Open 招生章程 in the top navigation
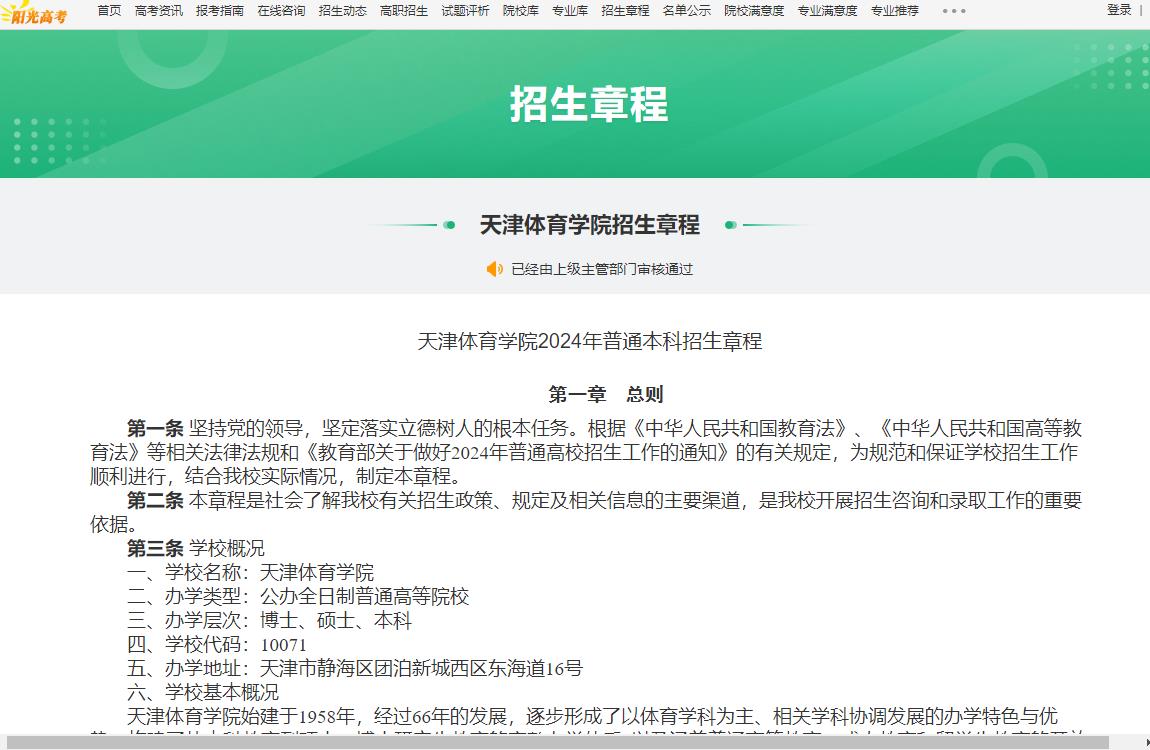 [625, 10]
